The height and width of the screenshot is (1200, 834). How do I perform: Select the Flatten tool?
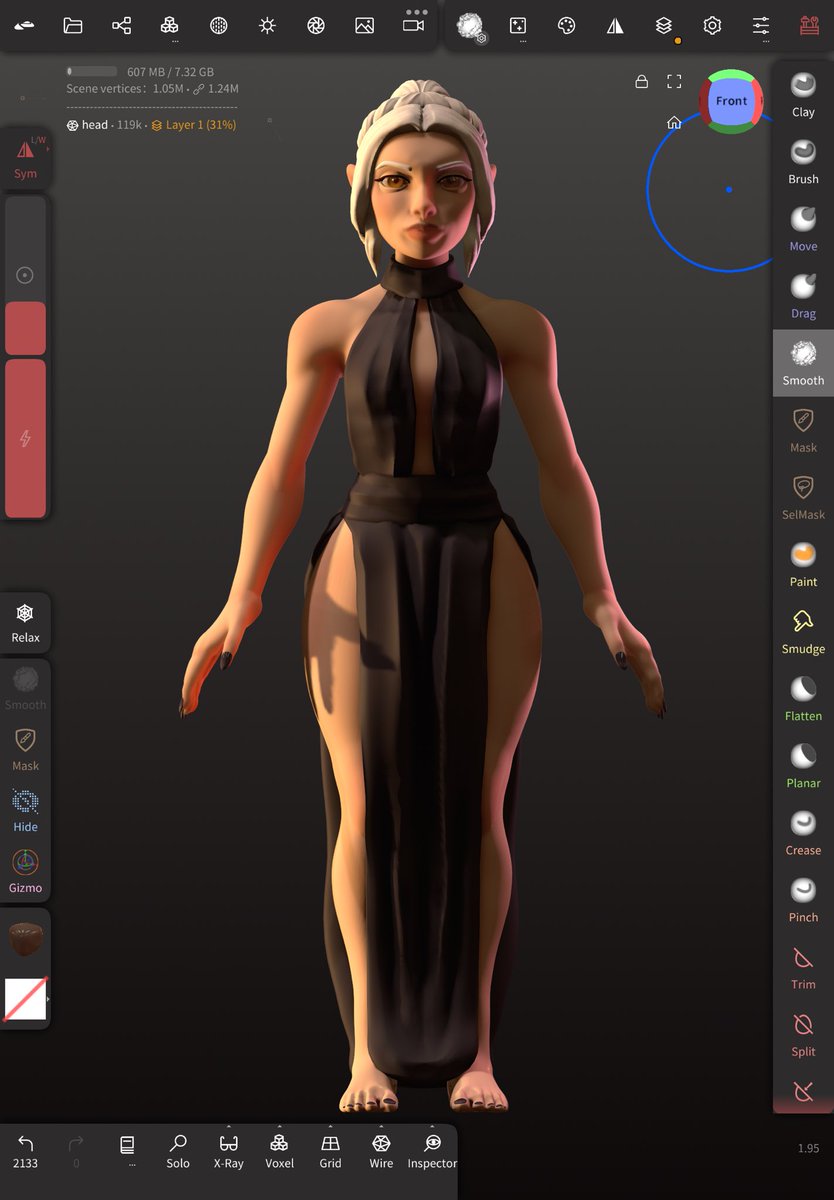pos(803,698)
